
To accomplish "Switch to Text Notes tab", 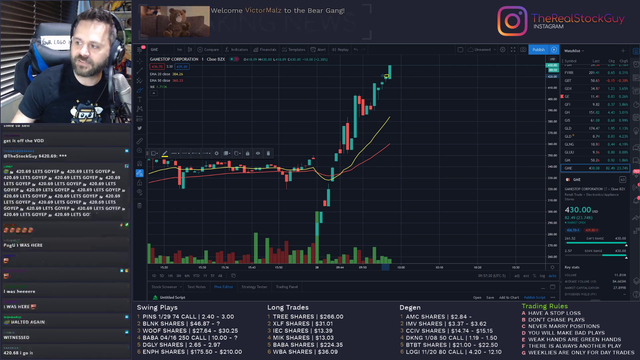I will 196,287.
